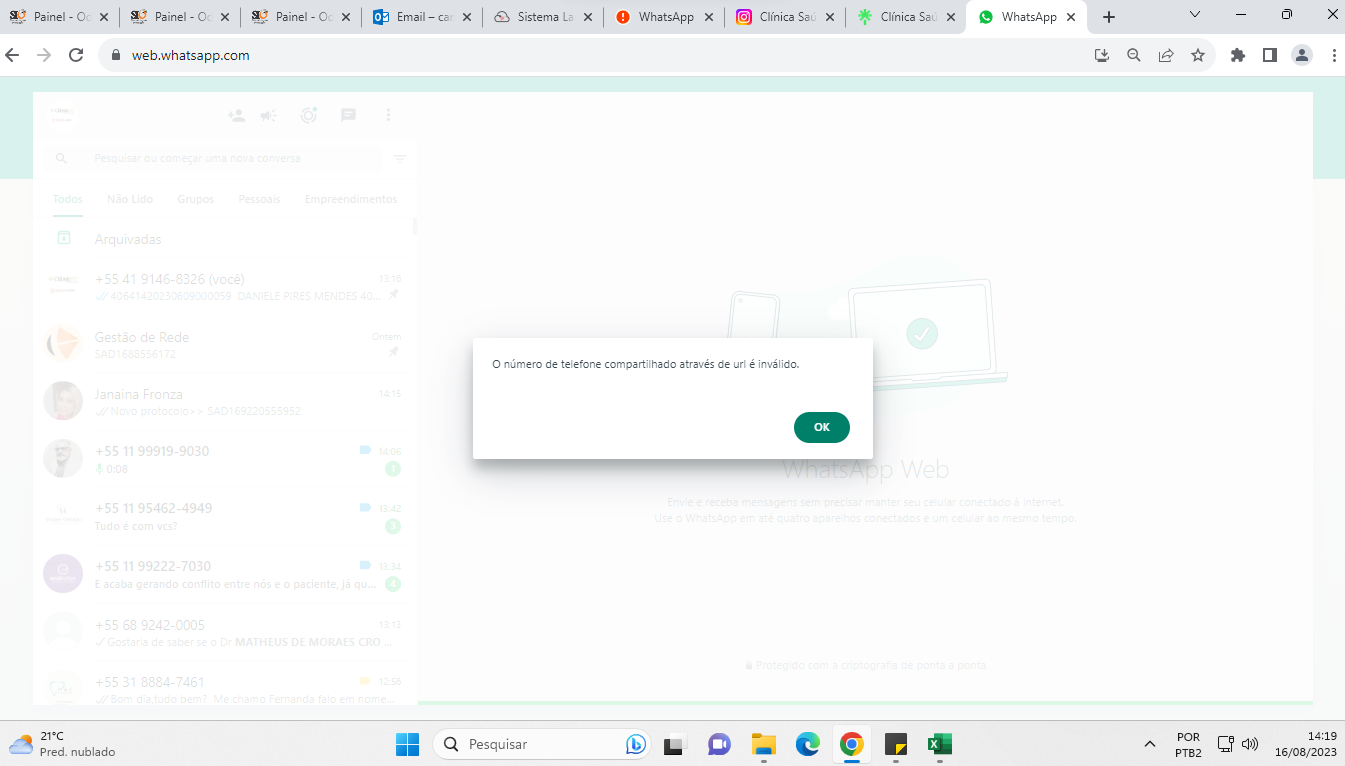Screen dimensions: 1345x766
Task: Select the Grupos chat filter
Action: pos(196,199)
